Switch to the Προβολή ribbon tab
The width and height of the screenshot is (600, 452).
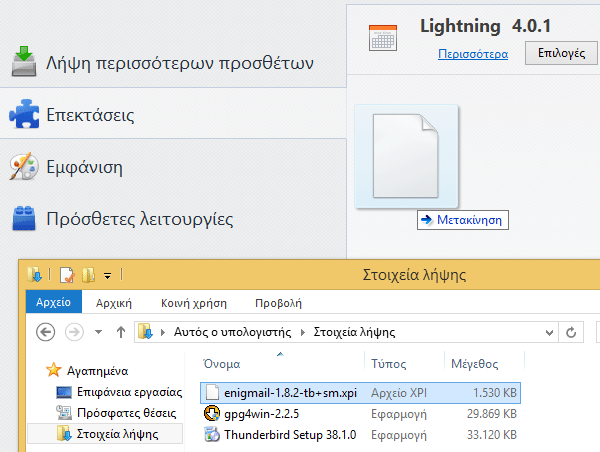click(x=278, y=303)
